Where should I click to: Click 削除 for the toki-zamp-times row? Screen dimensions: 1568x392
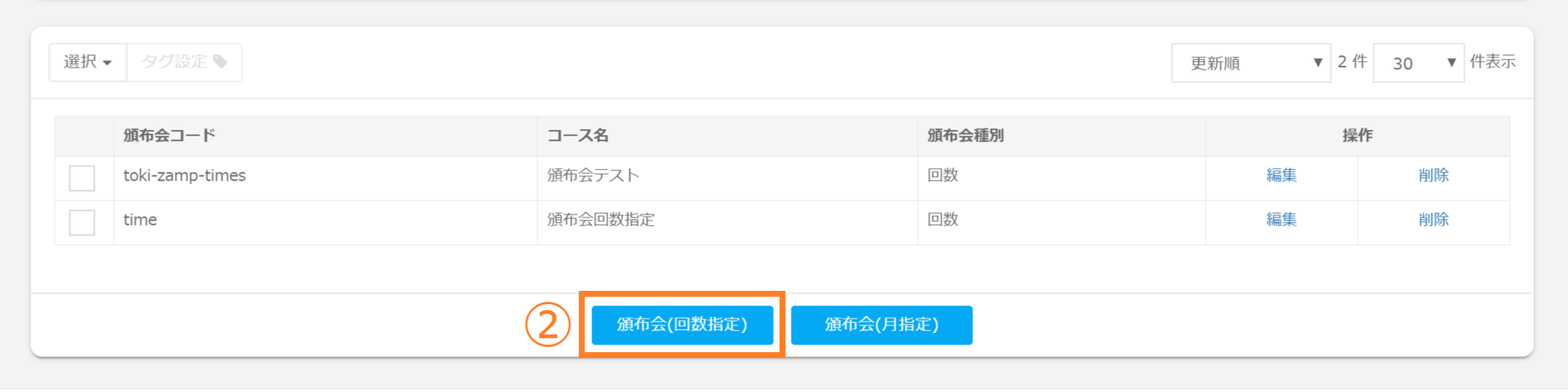(x=1433, y=175)
